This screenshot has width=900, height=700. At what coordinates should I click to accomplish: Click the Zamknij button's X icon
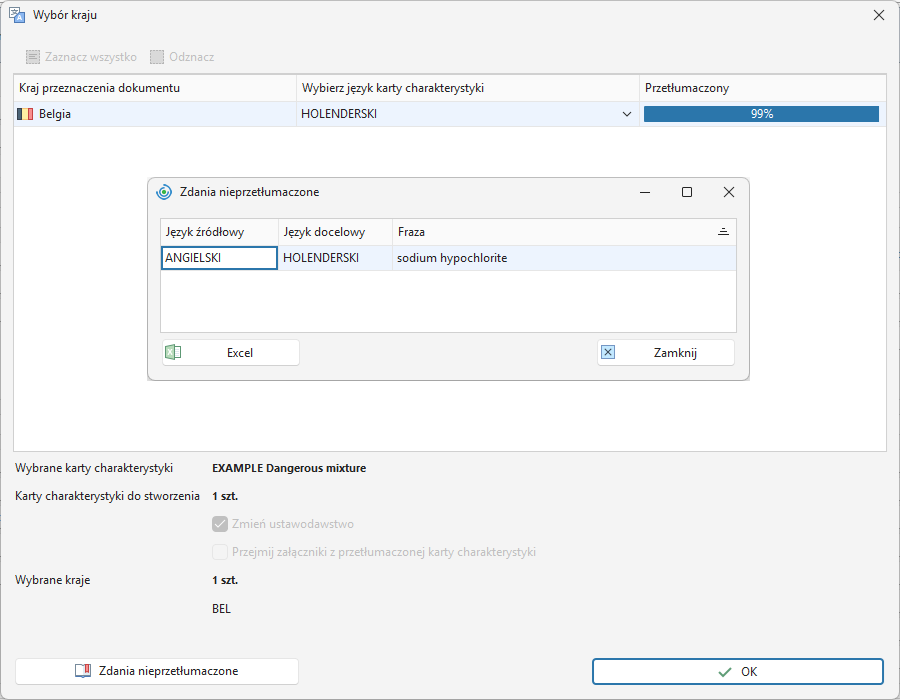[608, 352]
